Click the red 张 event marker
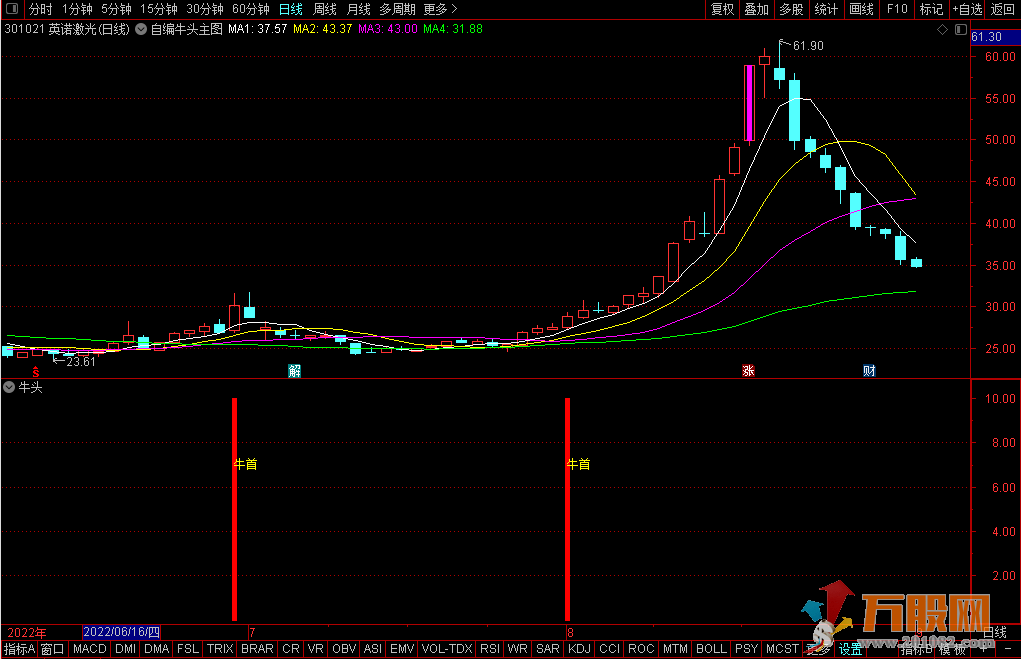 [x=748, y=371]
